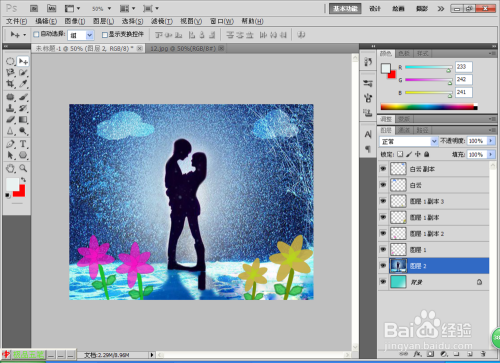Image resolution: width=500 pixels, height=363 pixels.
Task: Select the Elliptical Marquee tool
Action: tap(10, 61)
